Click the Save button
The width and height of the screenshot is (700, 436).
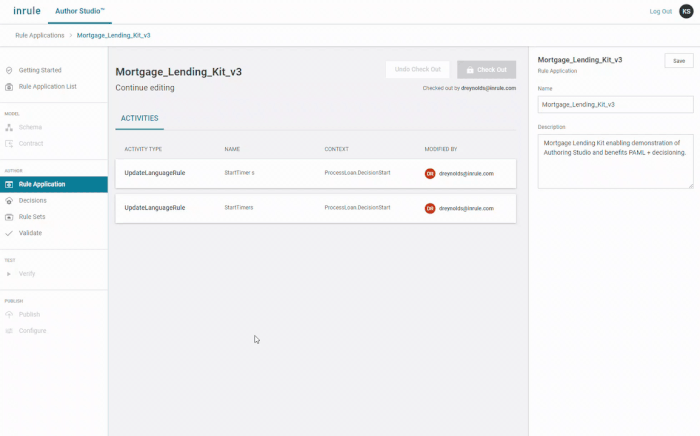tap(678, 61)
